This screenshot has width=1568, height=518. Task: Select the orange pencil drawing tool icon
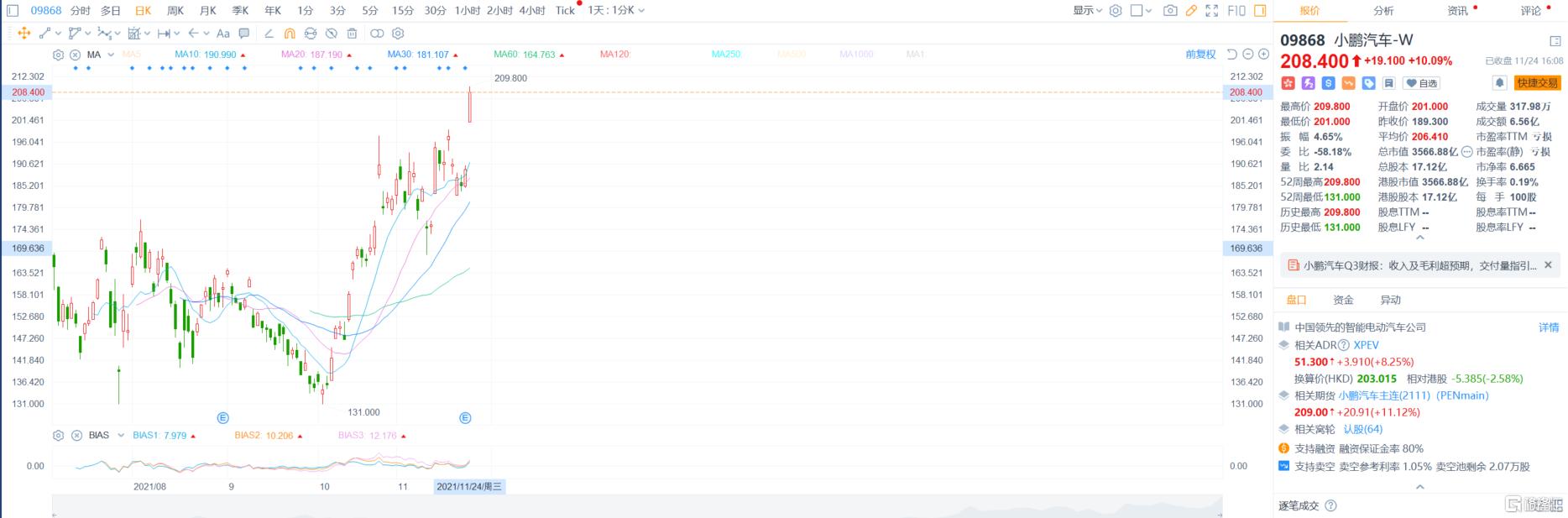coord(1191,11)
